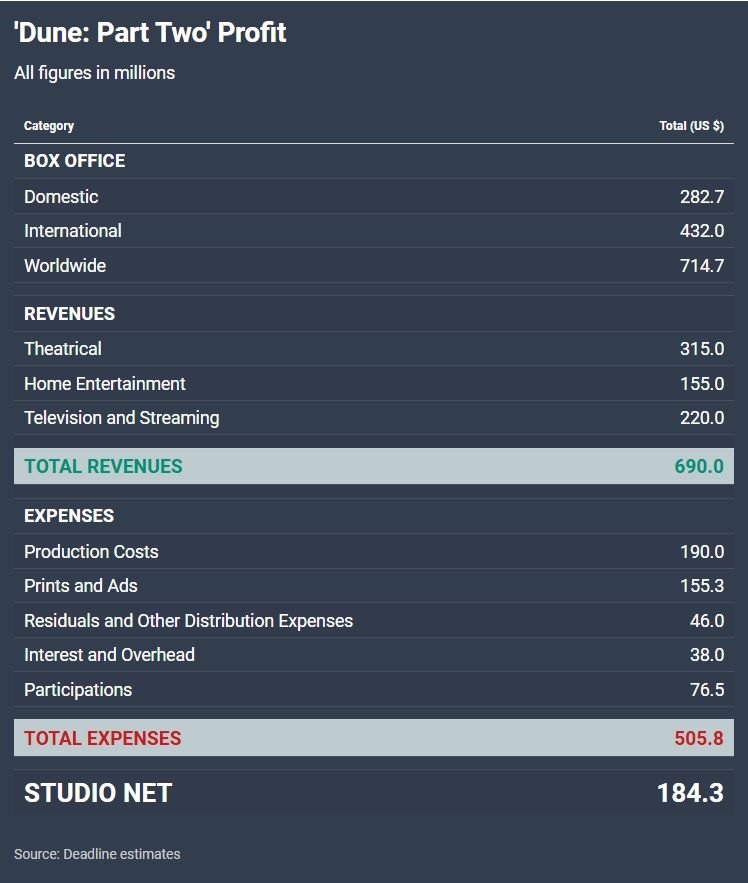The width and height of the screenshot is (748, 883).
Task: Click the Prints and Ads label
Action: pyautogui.click(x=81, y=586)
